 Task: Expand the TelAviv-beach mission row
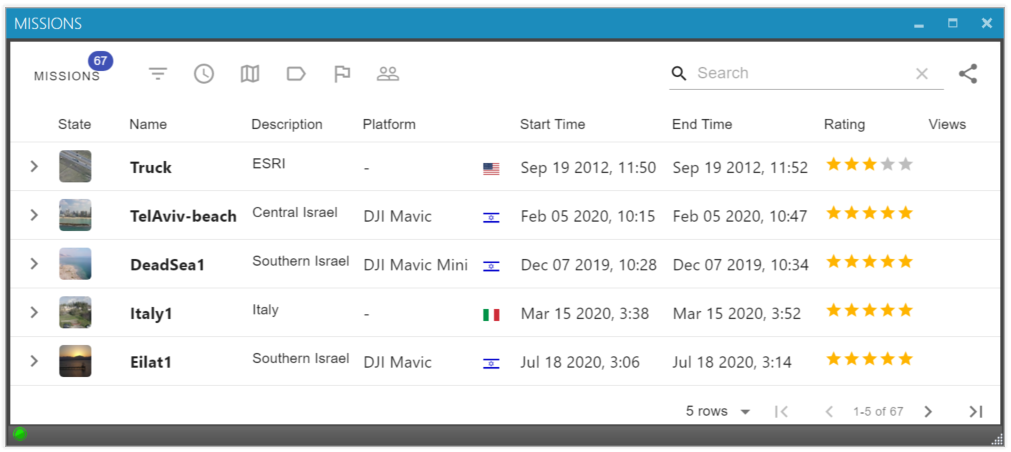coord(34,215)
